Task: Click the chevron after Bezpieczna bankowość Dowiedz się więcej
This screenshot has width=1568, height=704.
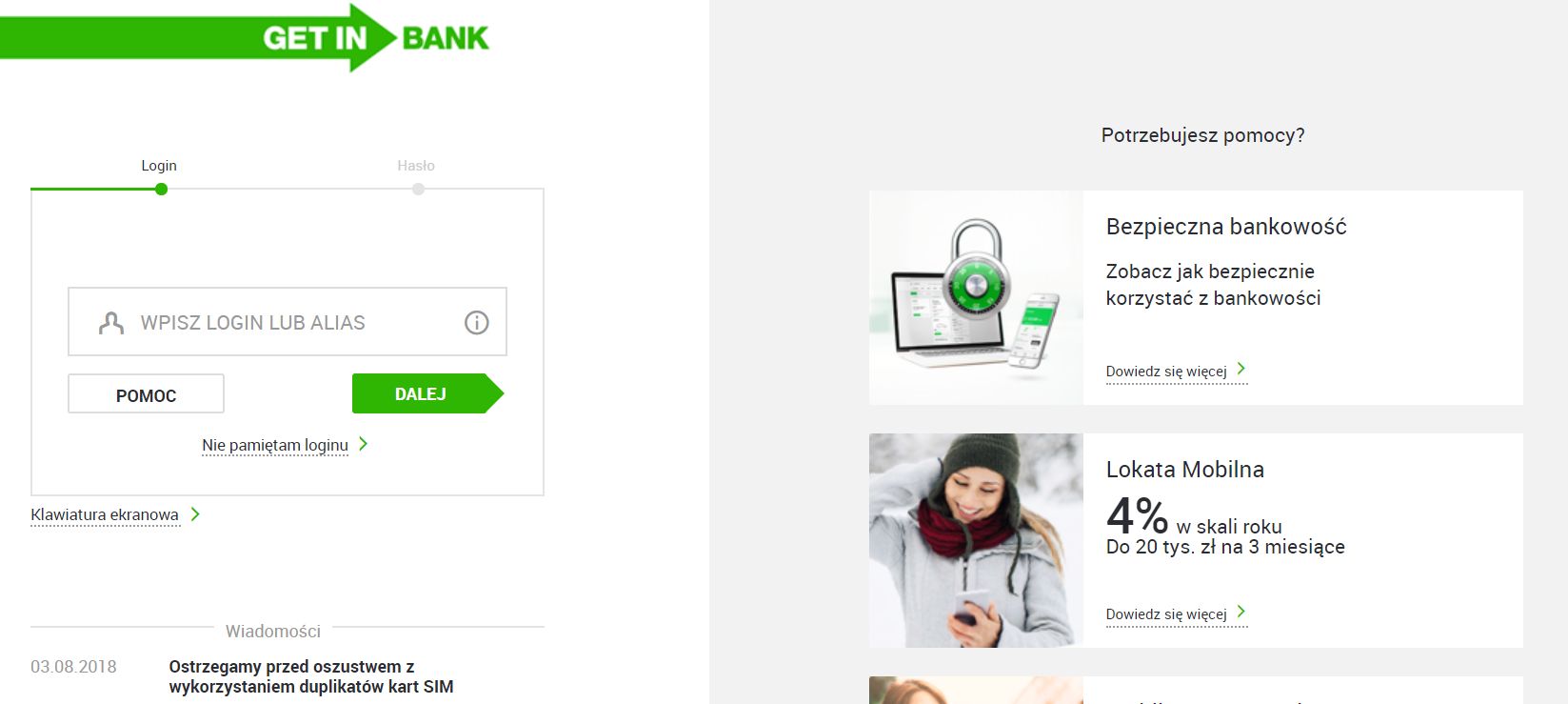Action: 1241,369
